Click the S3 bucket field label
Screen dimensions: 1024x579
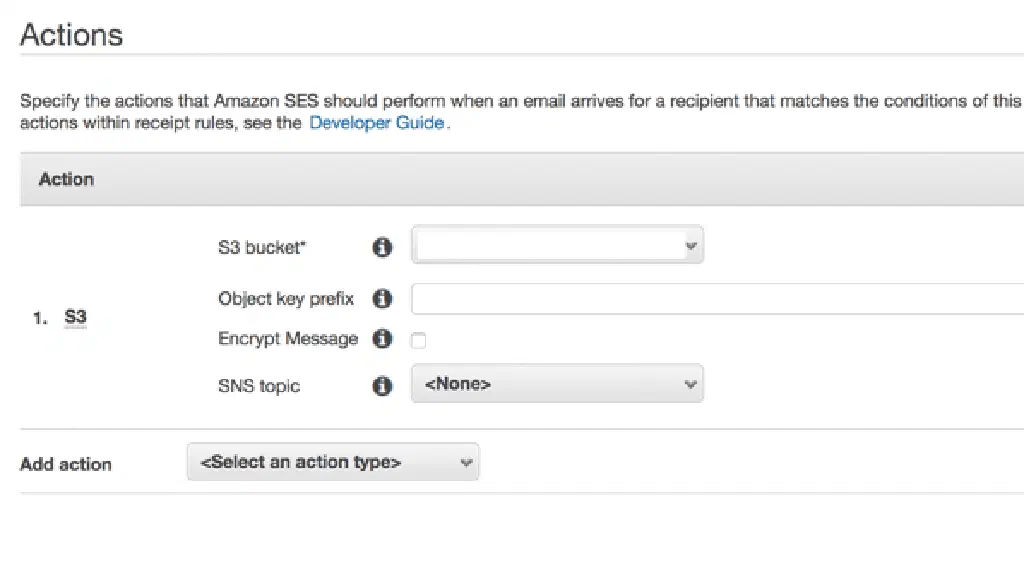[x=261, y=247]
